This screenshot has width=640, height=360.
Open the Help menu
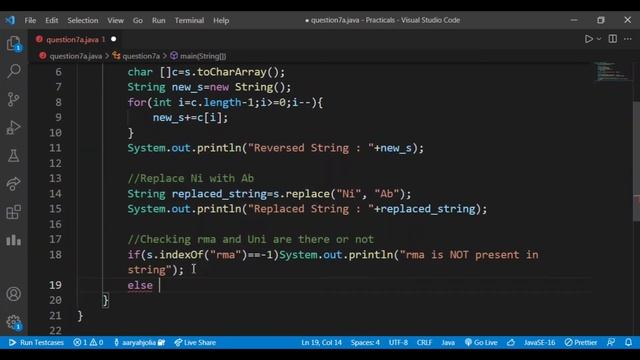(x=221, y=20)
